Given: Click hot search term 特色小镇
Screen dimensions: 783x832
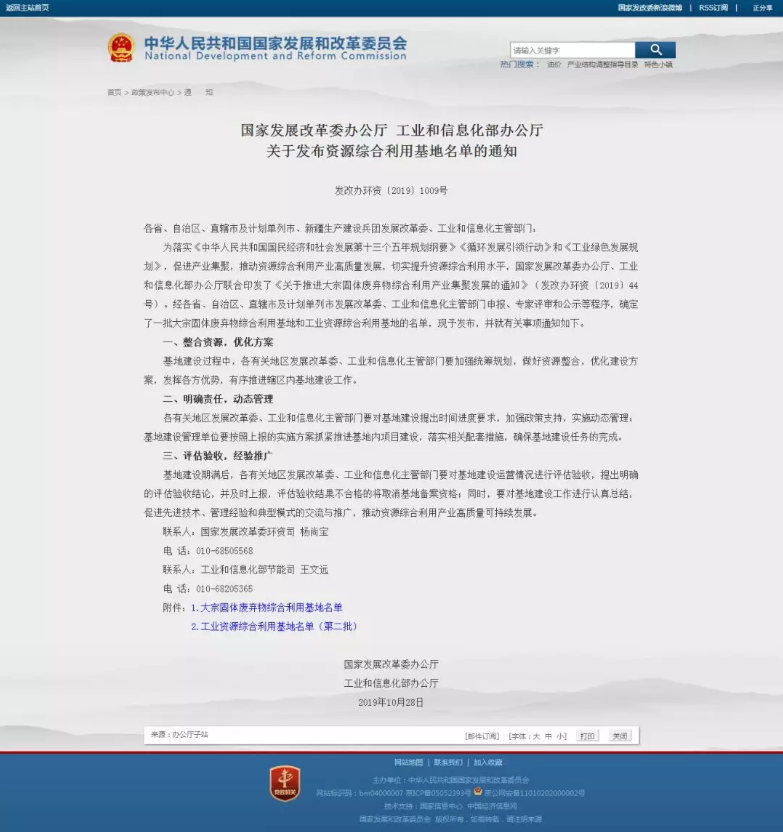Looking at the screenshot, I should coord(658,64).
